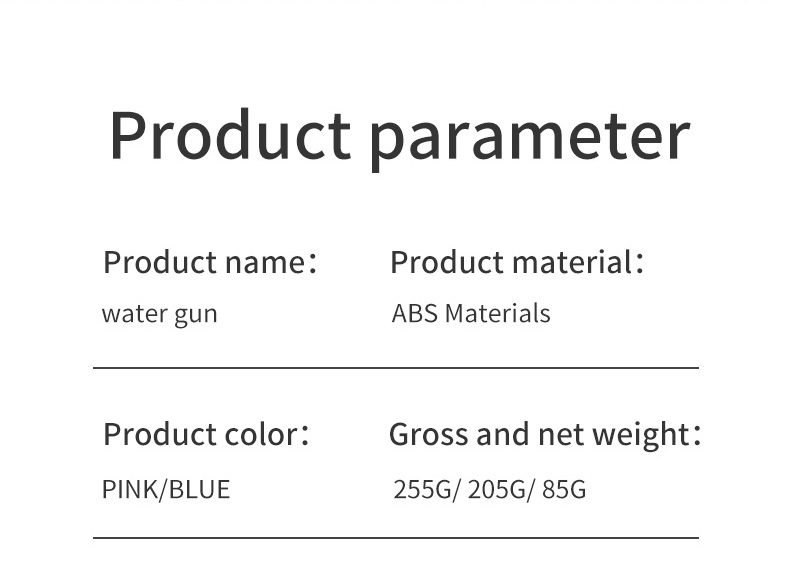Screen dimensions: 790x574
Task: Click the 'Product material:' label
Action: tap(517, 262)
